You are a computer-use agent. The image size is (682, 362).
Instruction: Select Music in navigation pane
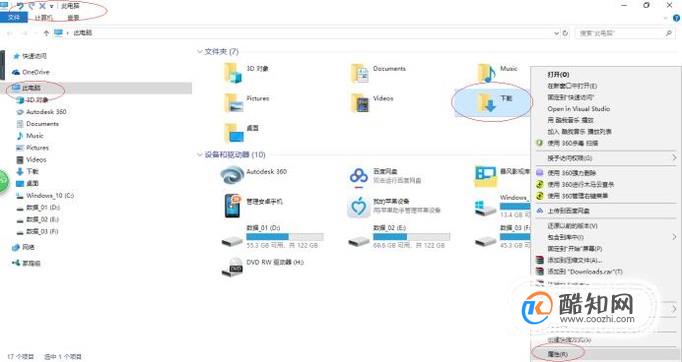pos(35,136)
